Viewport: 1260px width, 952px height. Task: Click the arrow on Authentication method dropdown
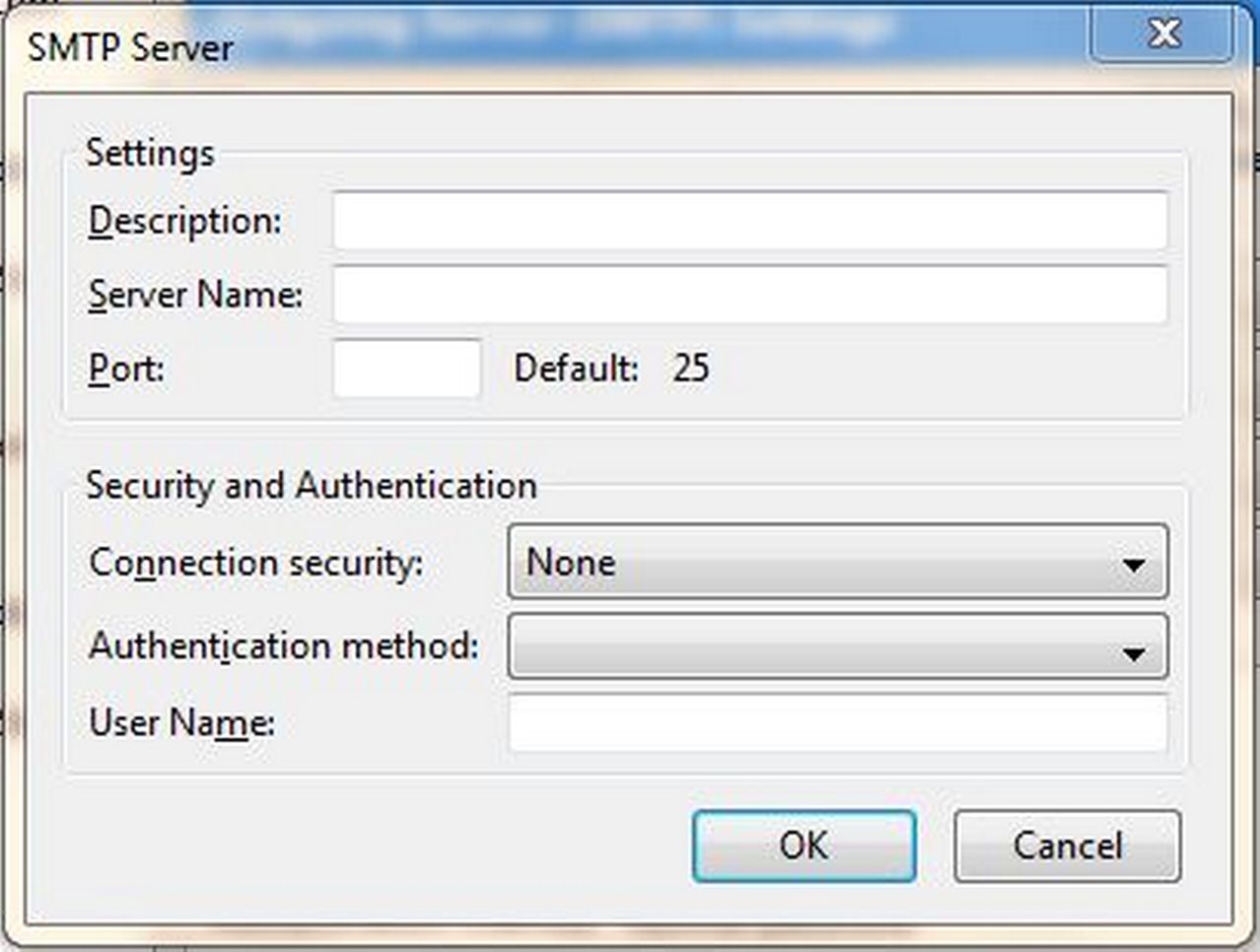click(x=1134, y=653)
